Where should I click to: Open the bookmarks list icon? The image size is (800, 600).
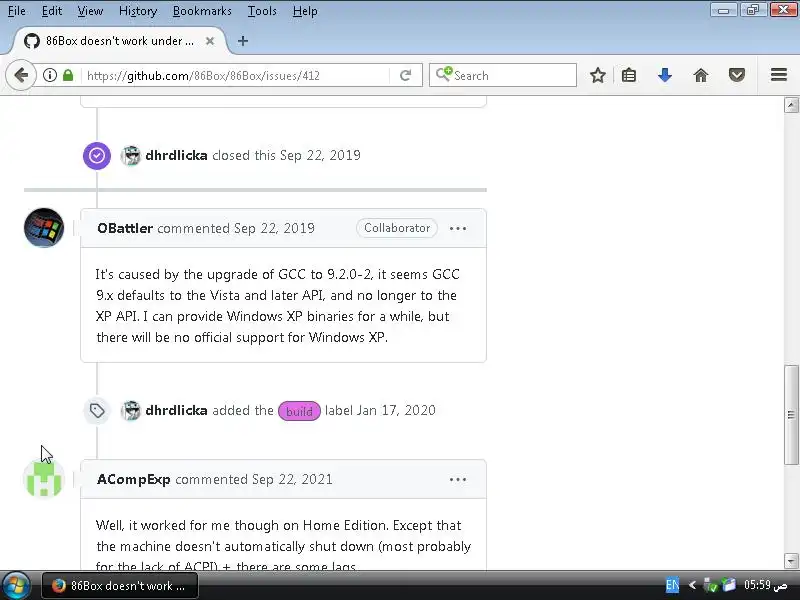[x=629, y=76]
